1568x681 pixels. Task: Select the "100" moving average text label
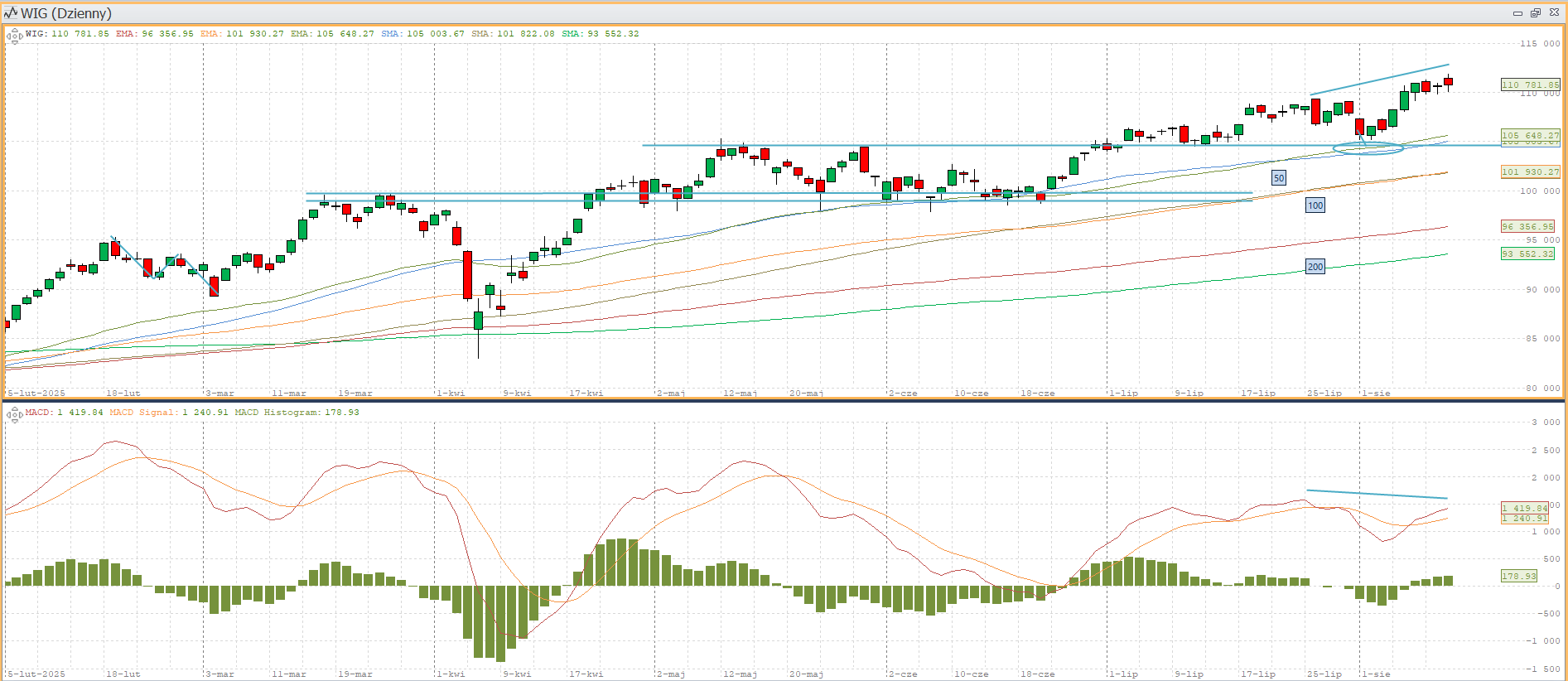point(1315,205)
